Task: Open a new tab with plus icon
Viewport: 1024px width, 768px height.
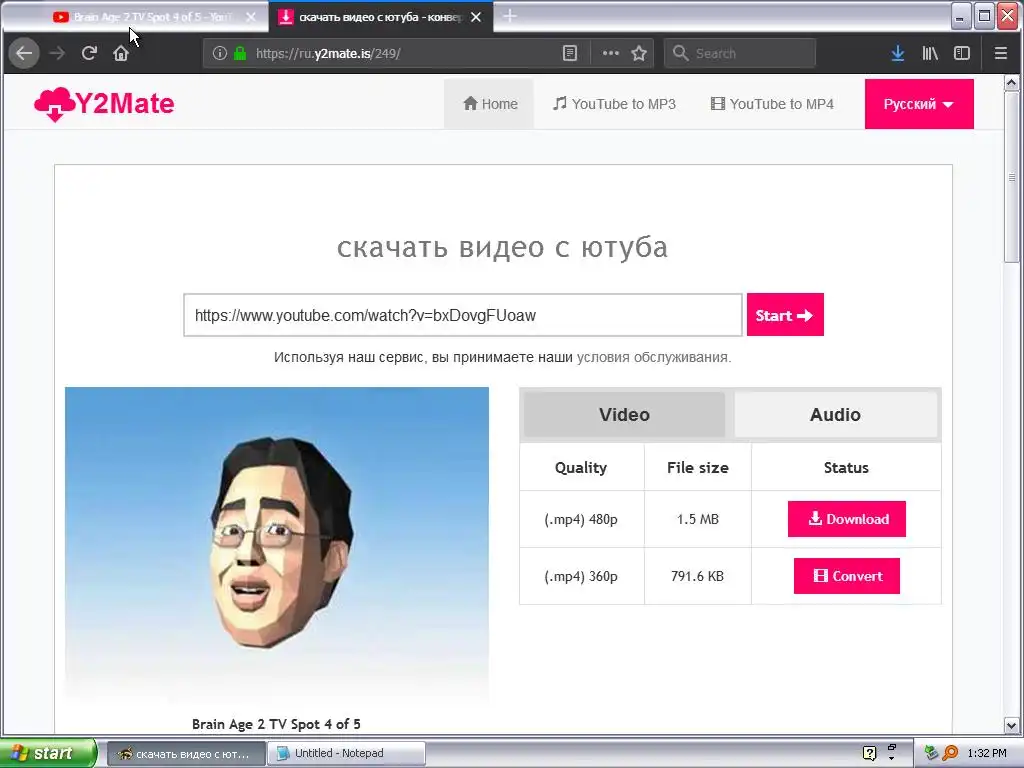Action: (x=510, y=16)
